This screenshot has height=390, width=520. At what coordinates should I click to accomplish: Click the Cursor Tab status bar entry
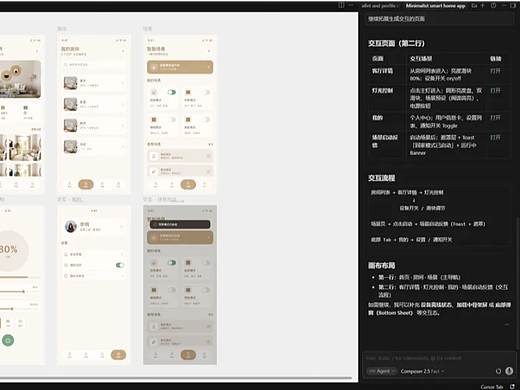(x=492, y=387)
